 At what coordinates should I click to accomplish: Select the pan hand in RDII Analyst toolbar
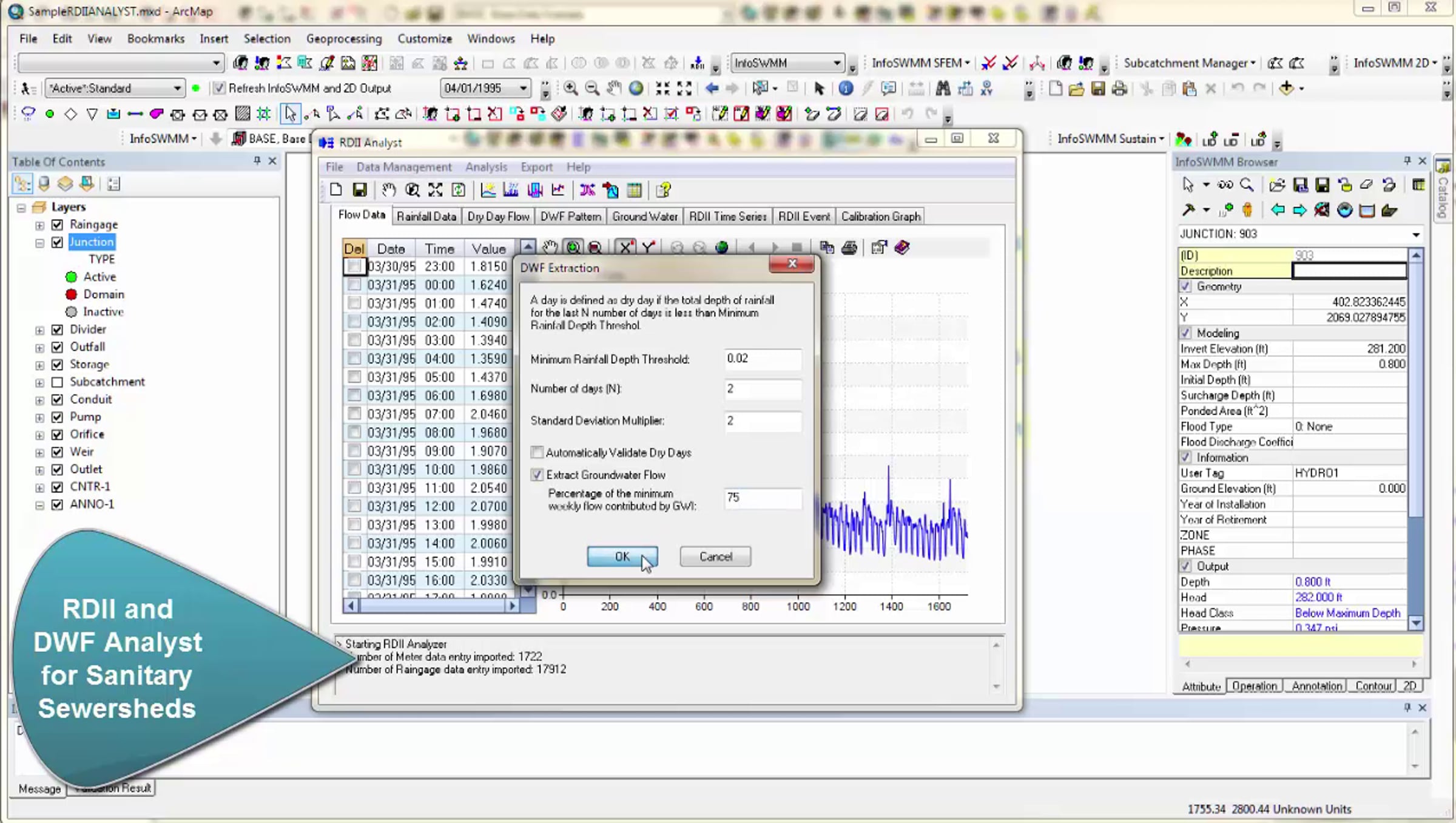(389, 190)
